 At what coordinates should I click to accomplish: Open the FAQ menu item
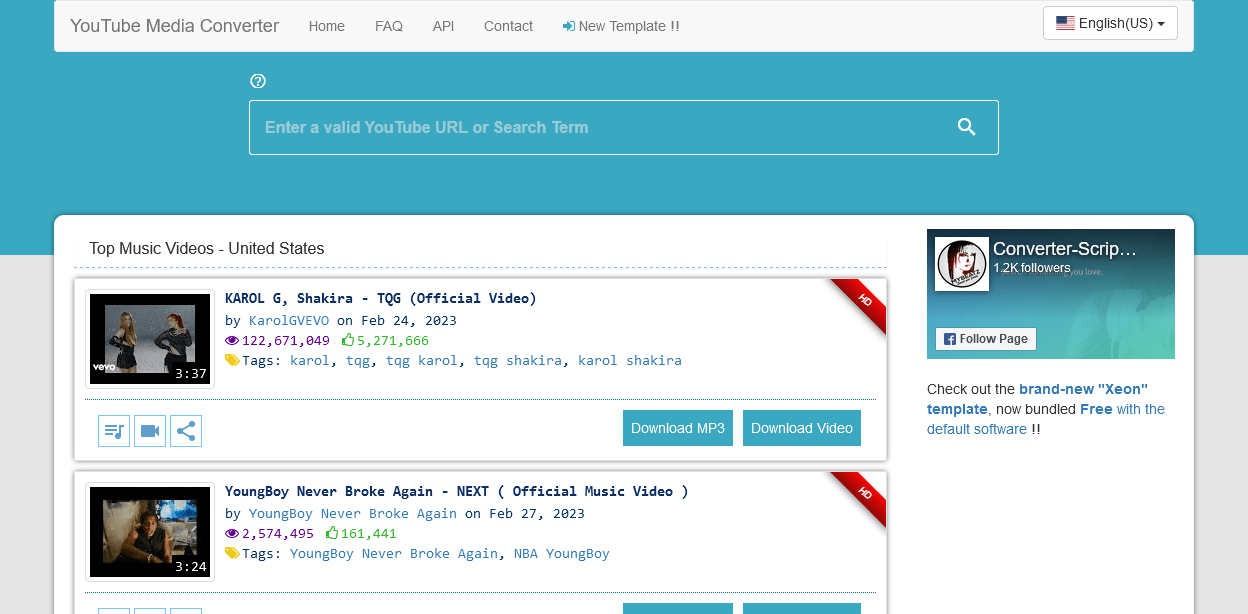(389, 26)
